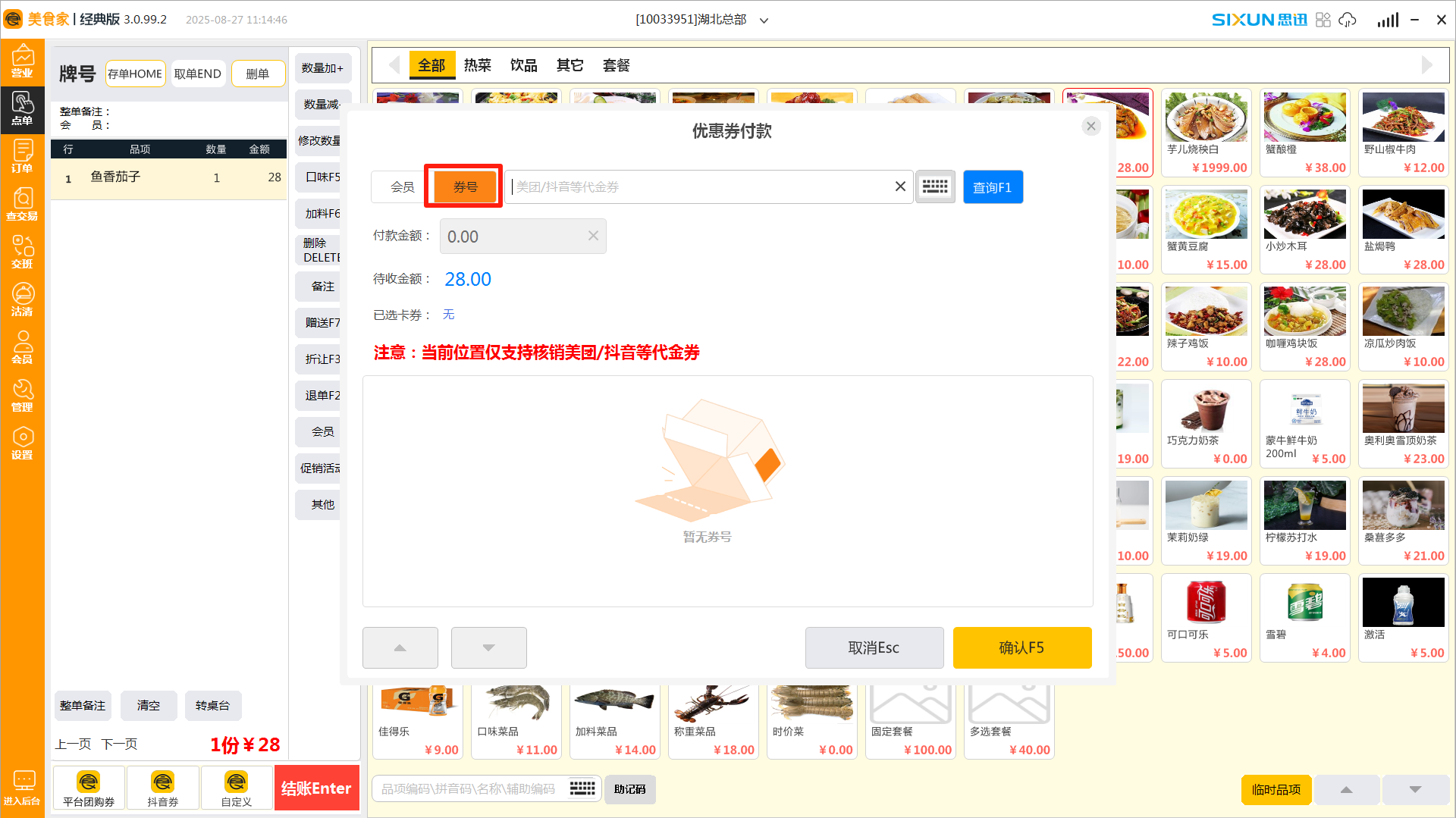Click the 美团/抖音 coupon number input field
Image resolution: width=1456 pixels, height=818 pixels.
(x=698, y=187)
